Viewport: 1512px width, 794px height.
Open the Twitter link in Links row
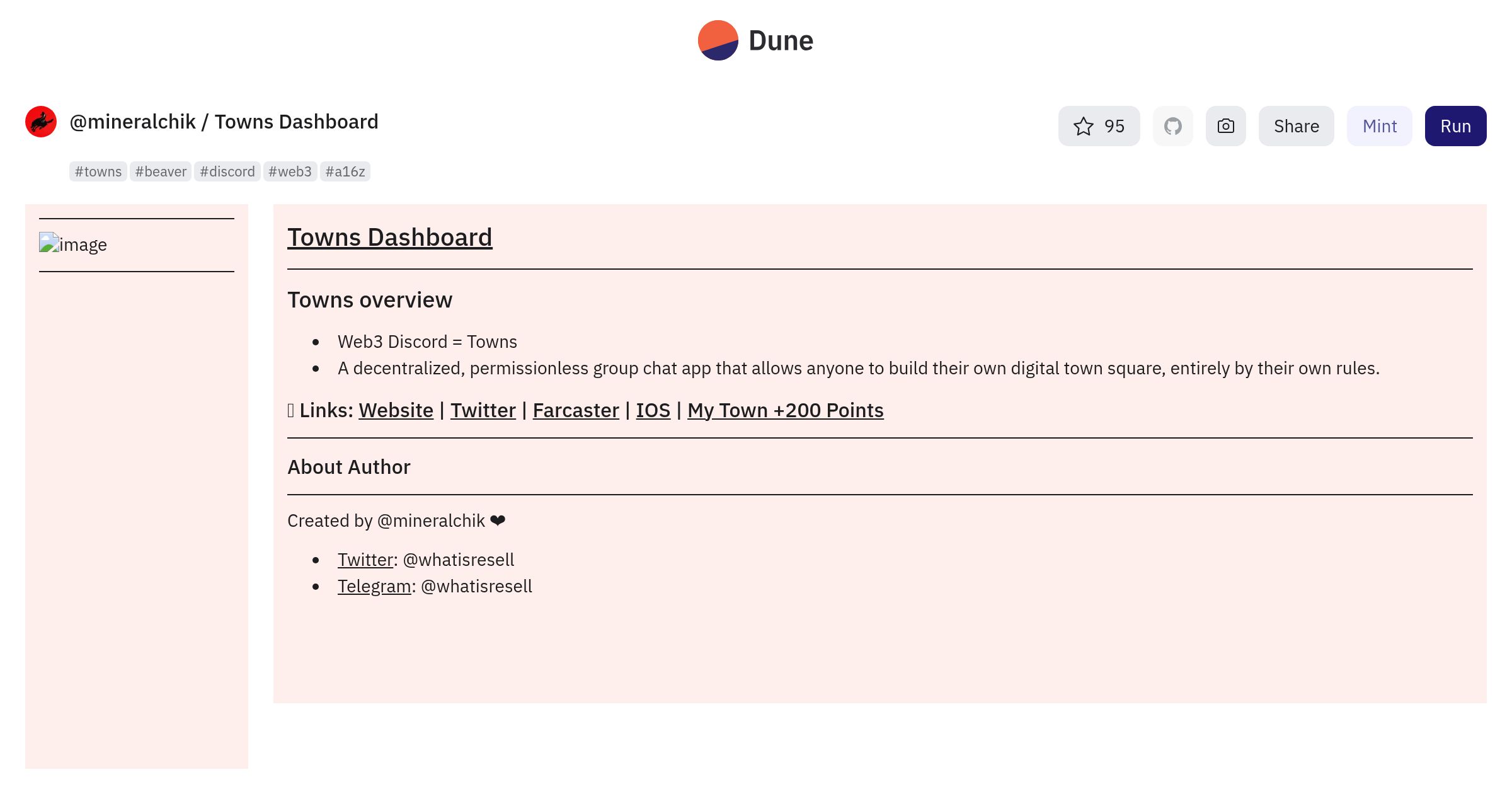[483, 410]
